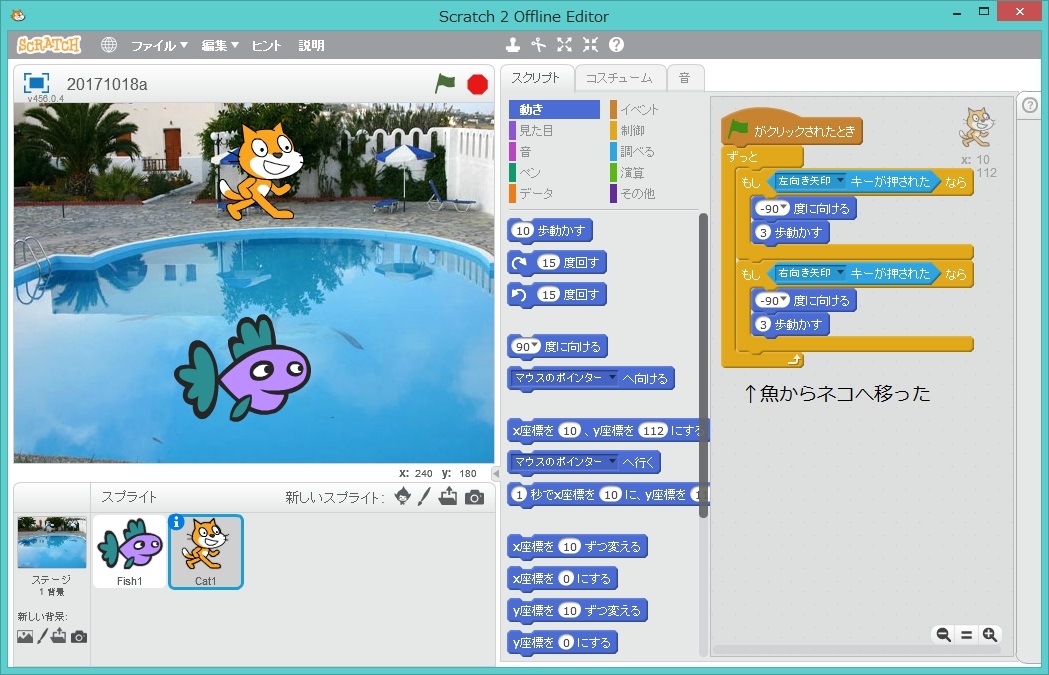Select the 制御 block category
The width and height of the screenshot is (1049, 675).
click(x=631, y=131)
